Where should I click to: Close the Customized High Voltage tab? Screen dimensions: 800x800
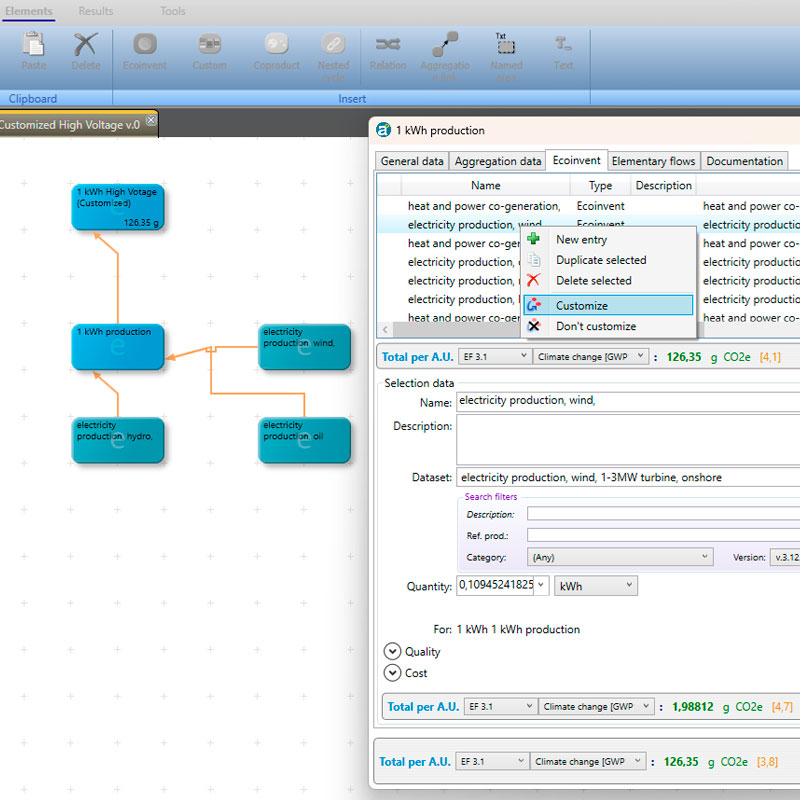(x=151, y=121)
